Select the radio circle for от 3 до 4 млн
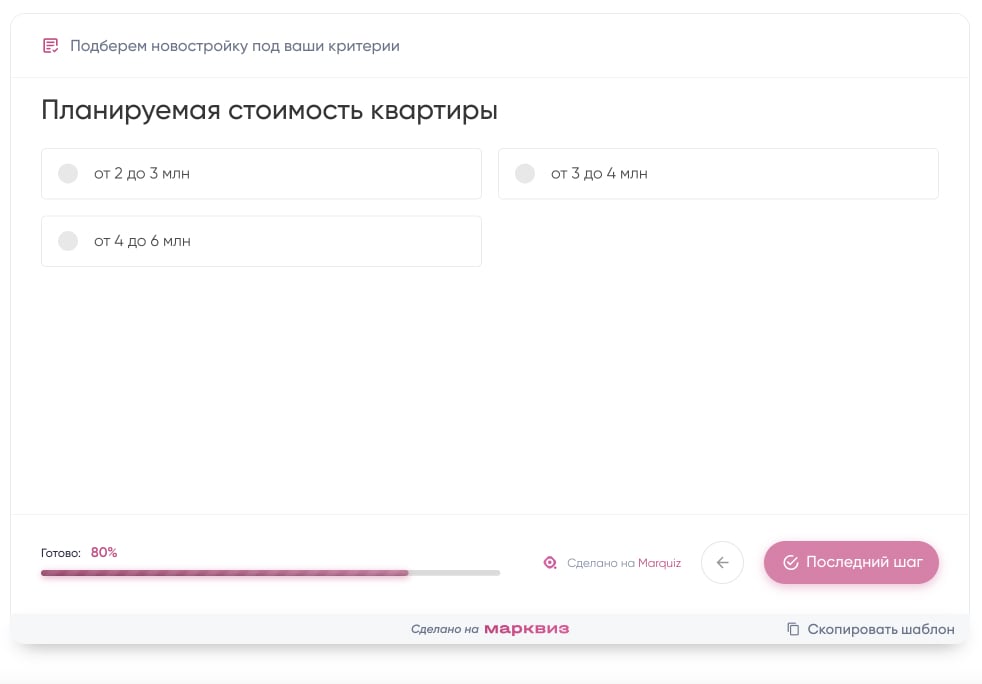The height and width of the screenshot is (684, 982). pyautogui.click(x=525, y=174)
